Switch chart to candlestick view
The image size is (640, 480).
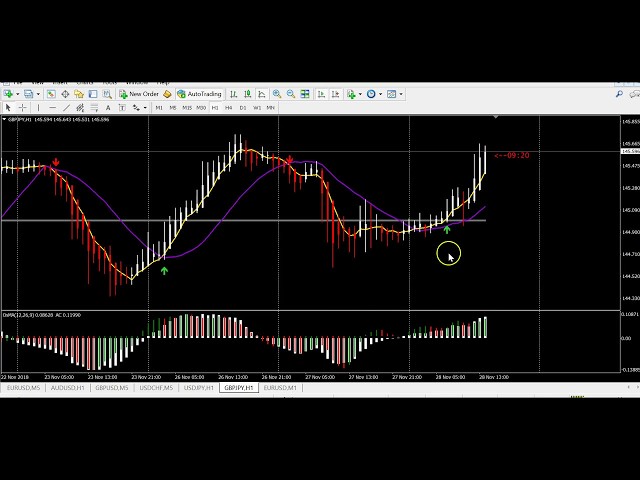(x=248, y=94)
